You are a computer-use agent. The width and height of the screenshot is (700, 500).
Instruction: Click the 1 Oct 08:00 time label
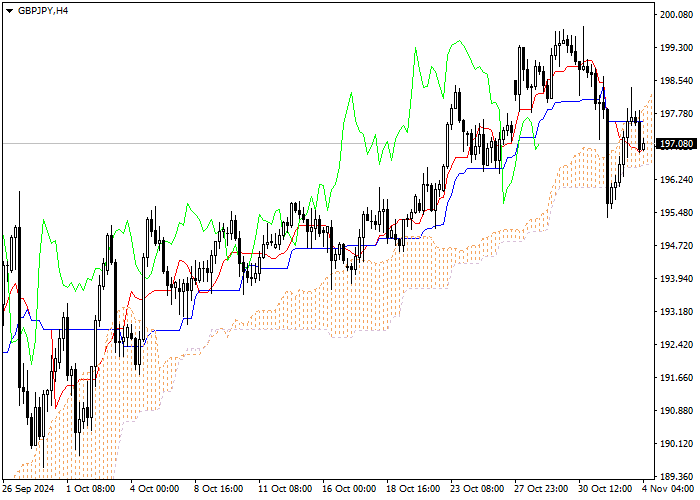pos(92,489)
